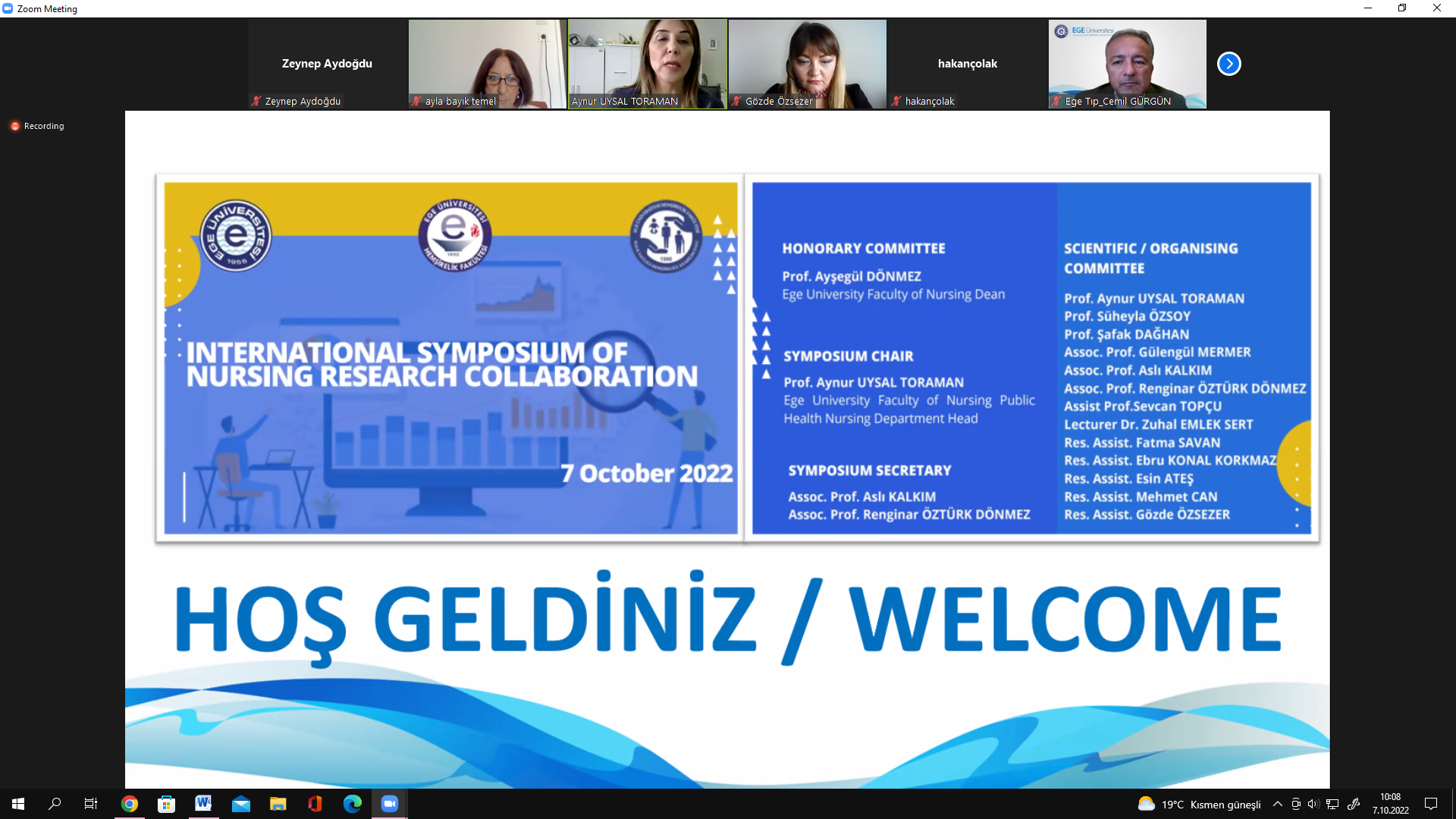Click the Zoom icon in the taskbar
1456x819 pixels.
click(x=389, y=804)
